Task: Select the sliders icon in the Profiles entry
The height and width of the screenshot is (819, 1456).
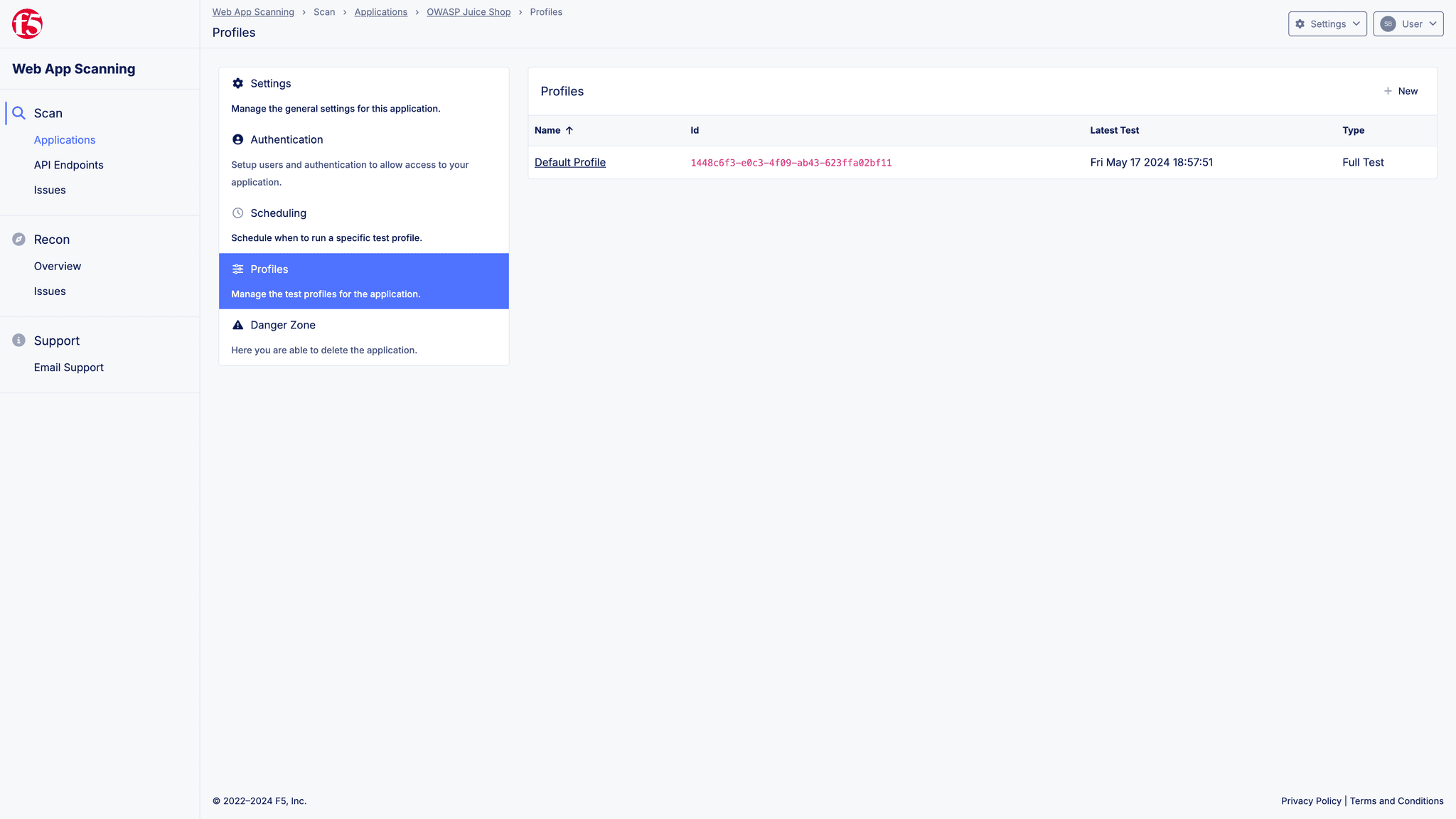Action: click(237, 269)
